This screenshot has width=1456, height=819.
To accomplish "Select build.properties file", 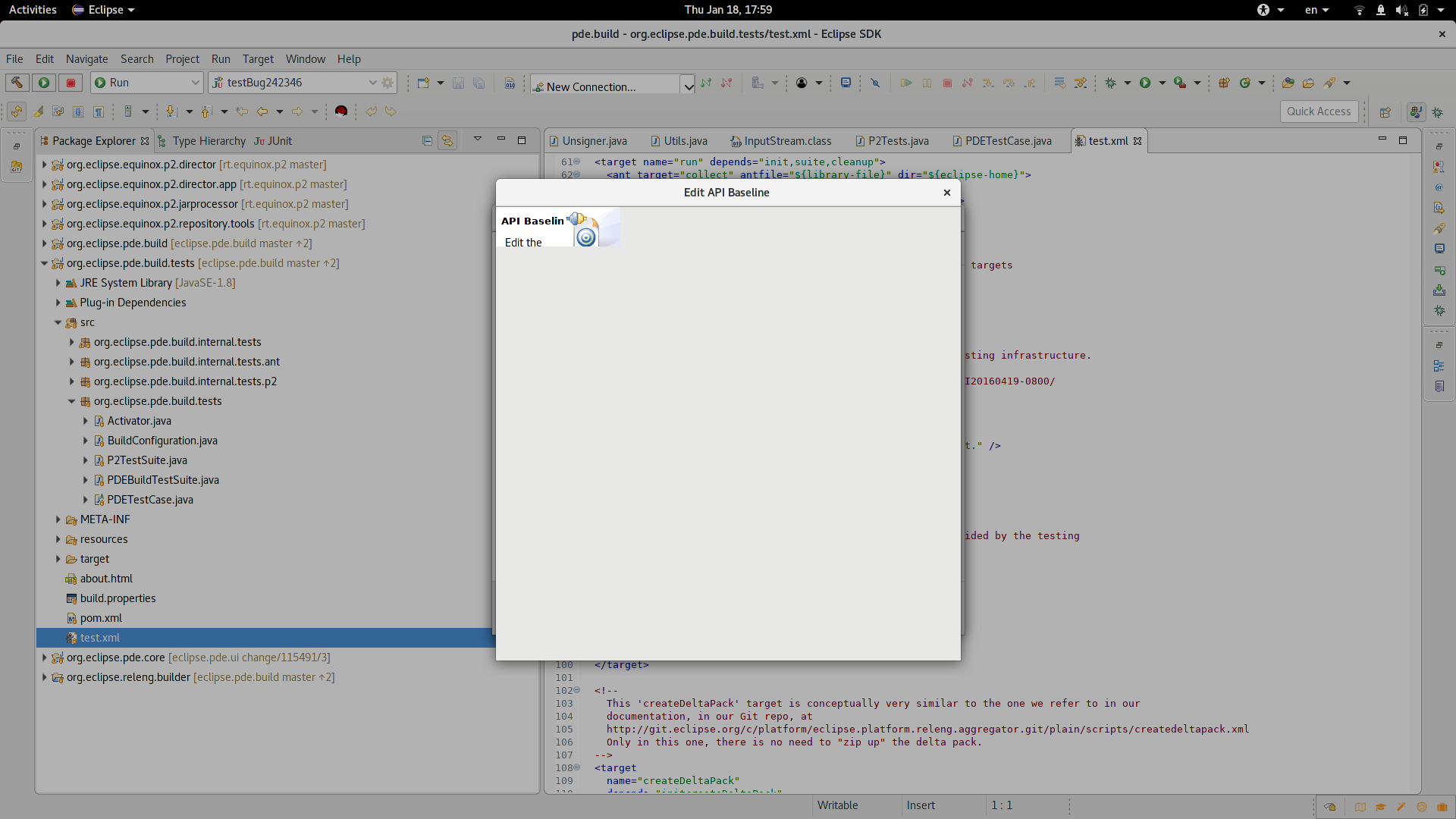I will (118, 598).
